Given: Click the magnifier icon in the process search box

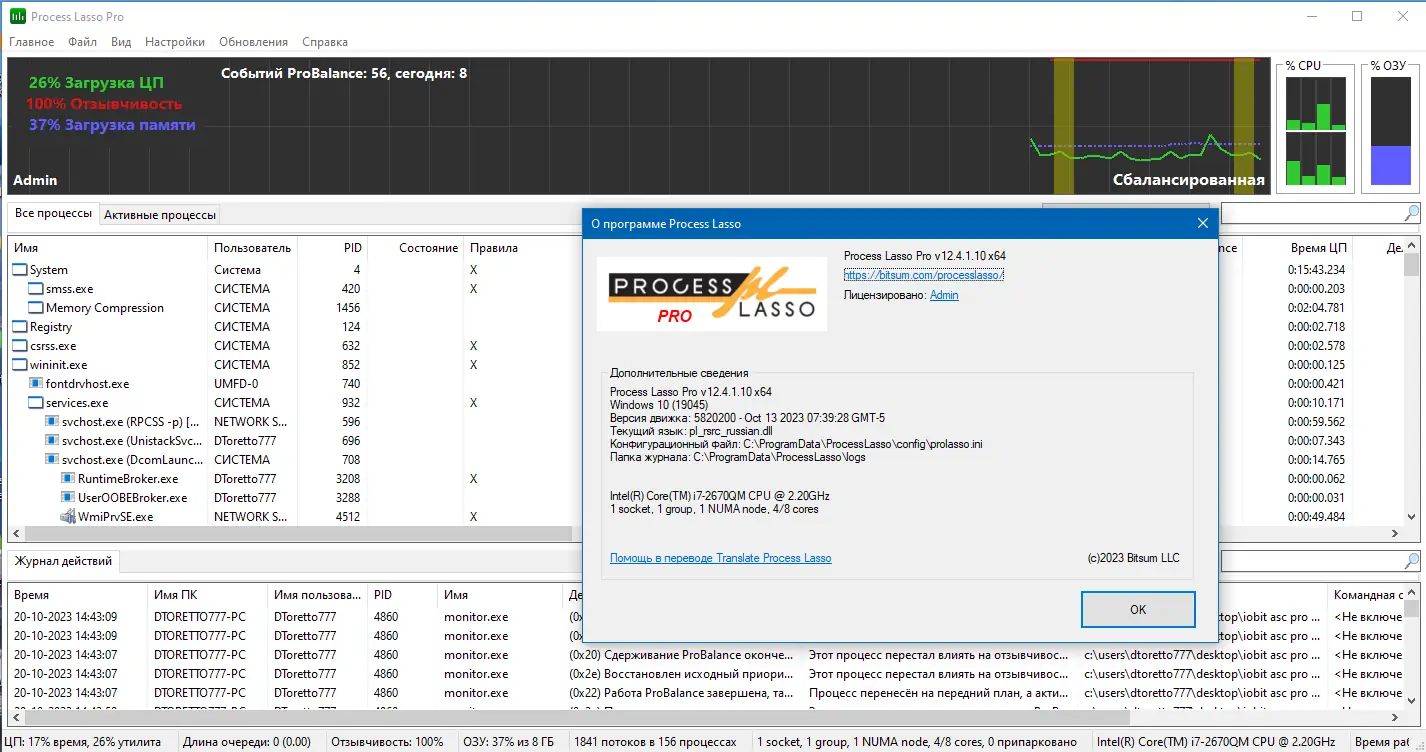Looking at the screenshot, I should [1411, 213].
